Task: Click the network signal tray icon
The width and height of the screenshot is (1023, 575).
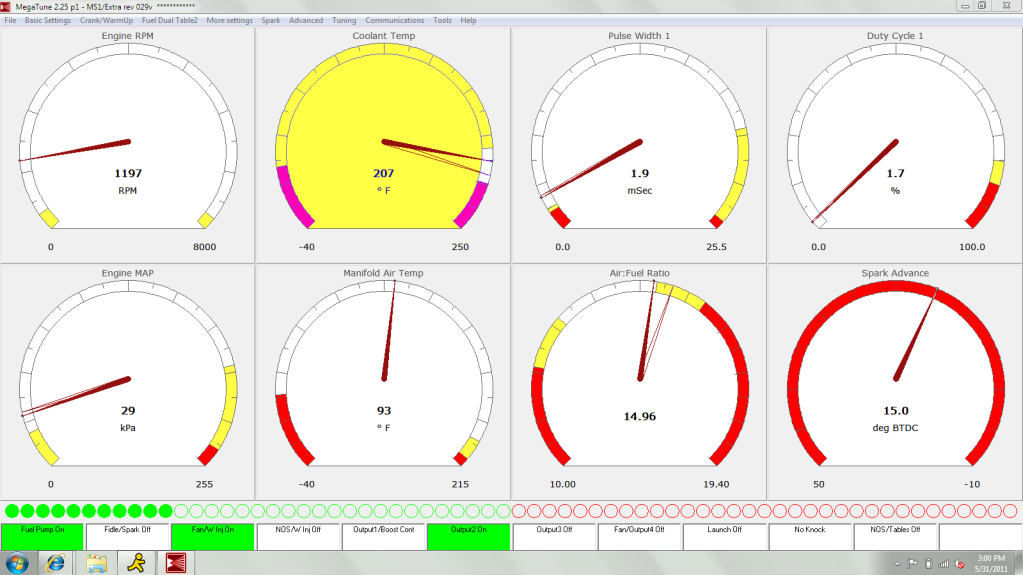Action: click(943, 564)
